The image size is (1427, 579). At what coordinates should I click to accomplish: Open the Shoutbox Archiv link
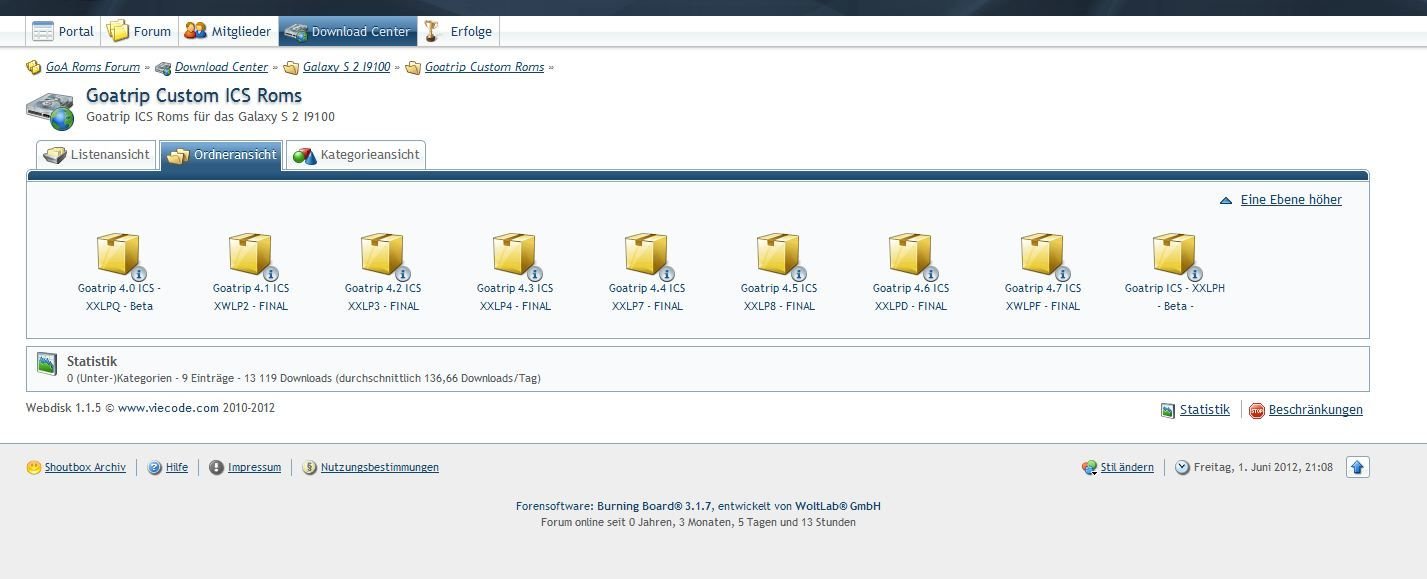point(85,467)
